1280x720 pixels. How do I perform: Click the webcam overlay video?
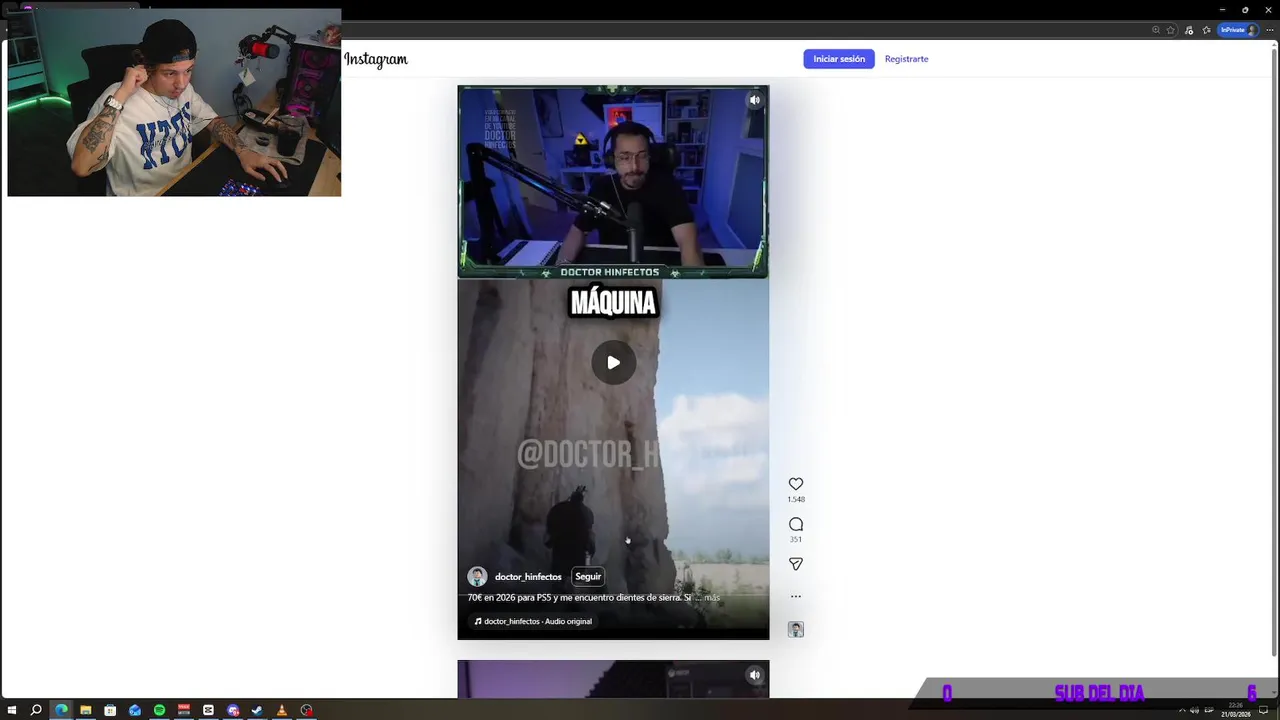tap(174, 102)
